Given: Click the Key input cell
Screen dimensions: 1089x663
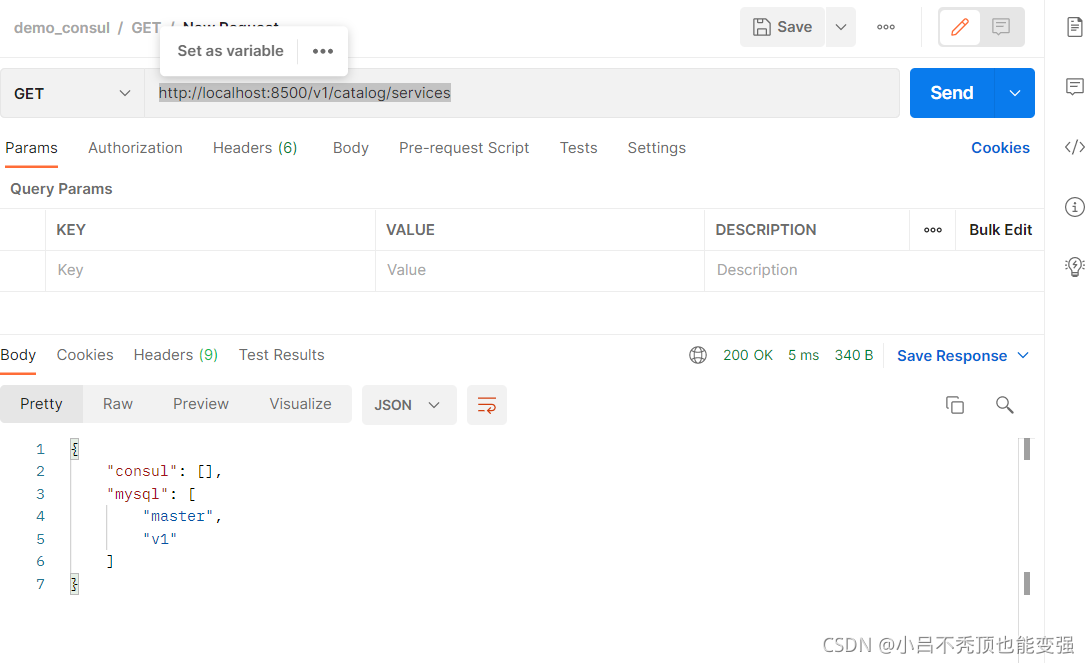Looking at the screenshot, I should click(x=210, y=270).
